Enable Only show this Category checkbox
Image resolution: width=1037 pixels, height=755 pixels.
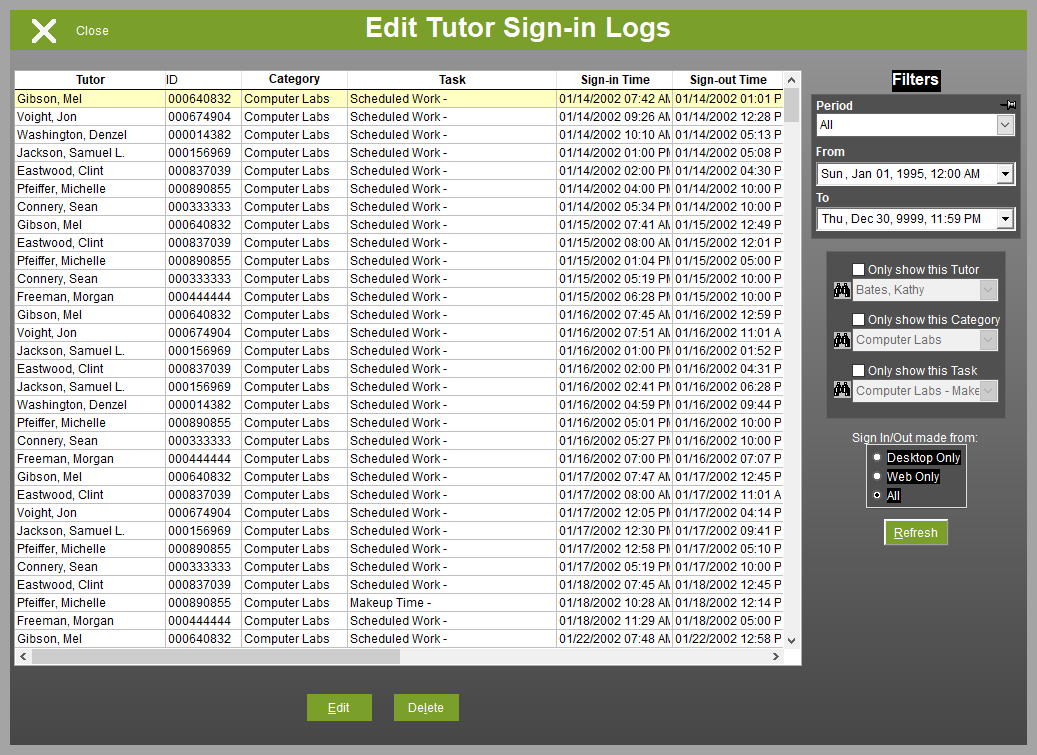point(858,319)
